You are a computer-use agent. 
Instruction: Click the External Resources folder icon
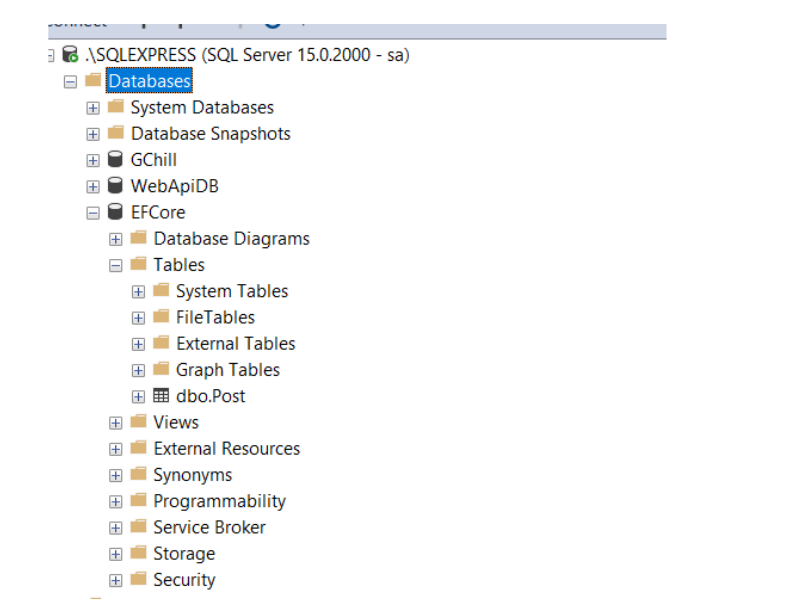point(138,447)
